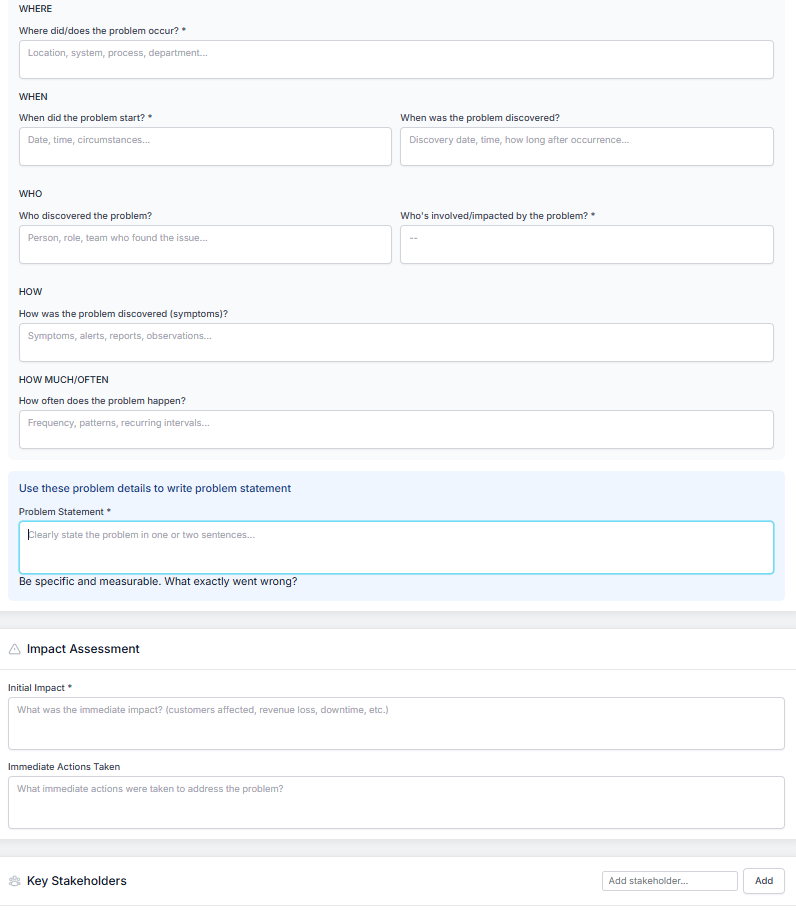Viewport: 796px width, 915px height.
Task: Focus the 'When was the problem discovered' field
Action: (x=586, y=146)
